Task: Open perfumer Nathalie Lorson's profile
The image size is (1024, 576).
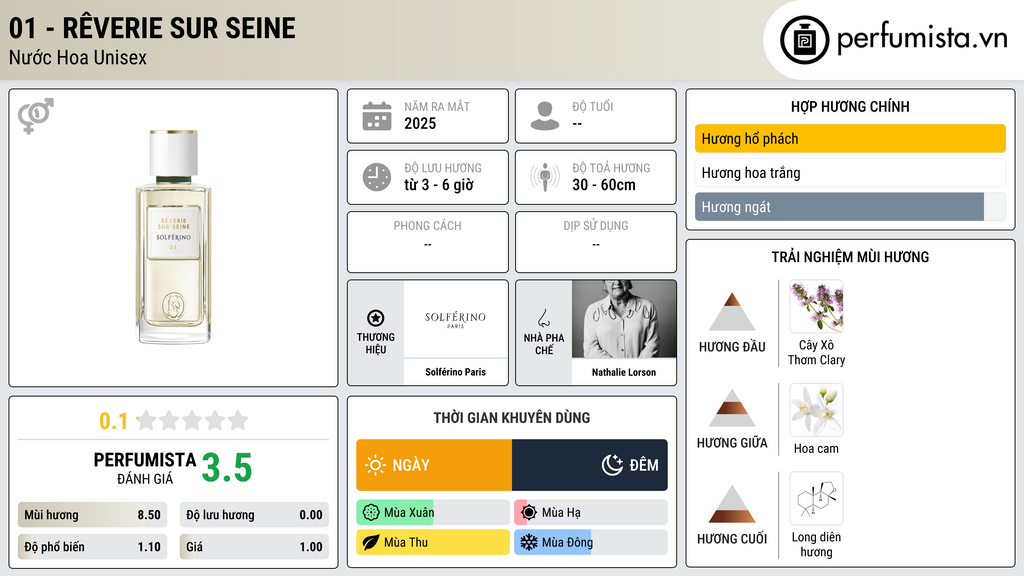Action: (624, 372)
